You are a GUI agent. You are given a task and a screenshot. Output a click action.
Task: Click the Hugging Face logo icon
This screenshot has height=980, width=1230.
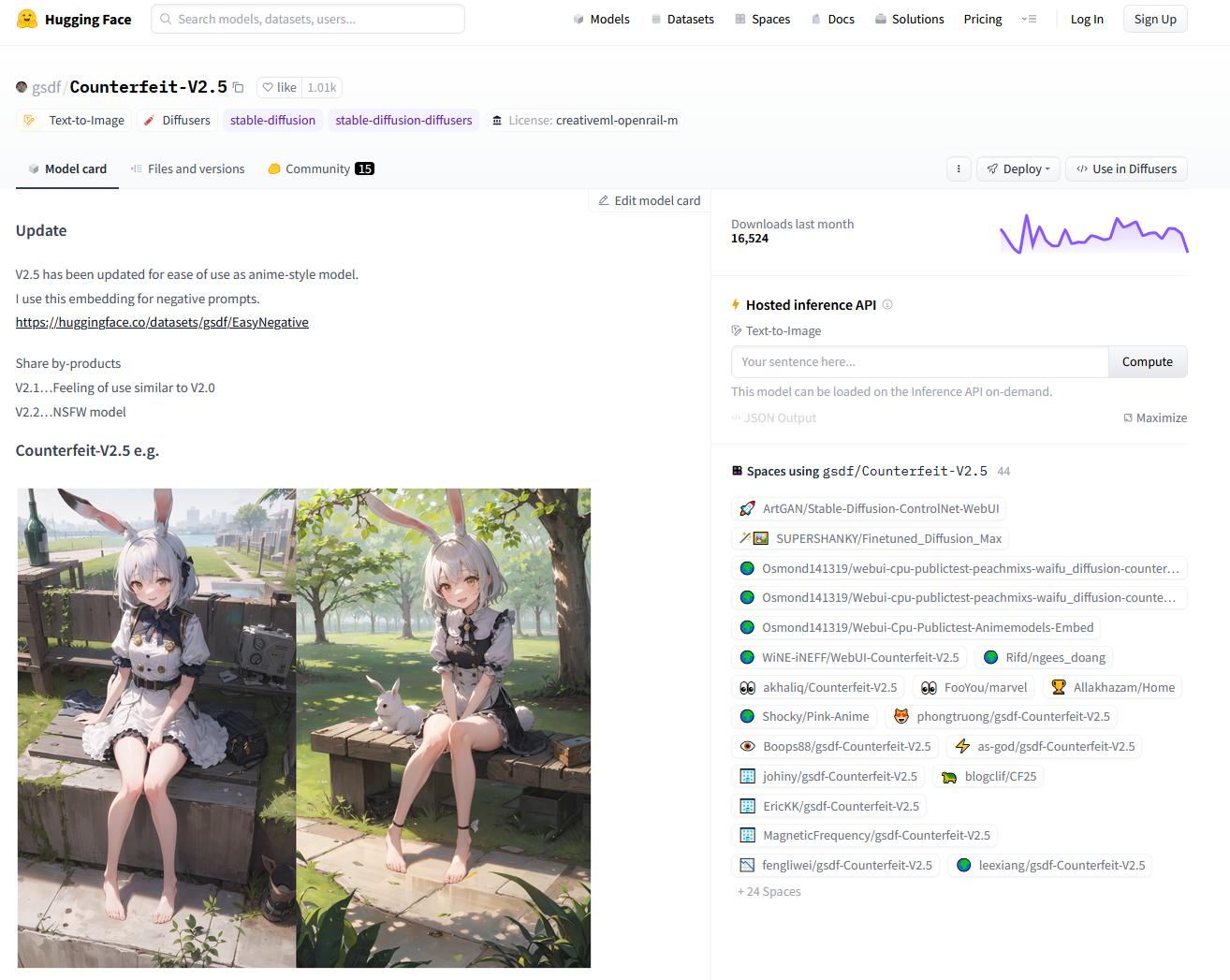point(27,19)
